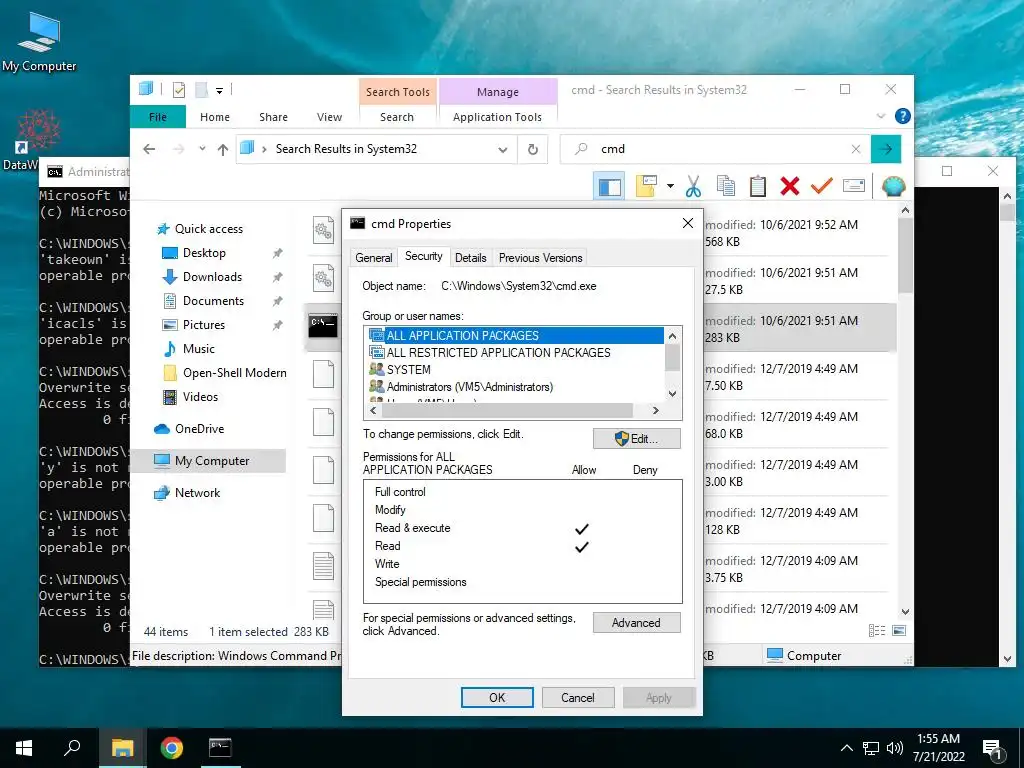The width and height of the screenshot is (1024, 768).
Task: Clear the cmd search text with X
Action: [856, 150]
